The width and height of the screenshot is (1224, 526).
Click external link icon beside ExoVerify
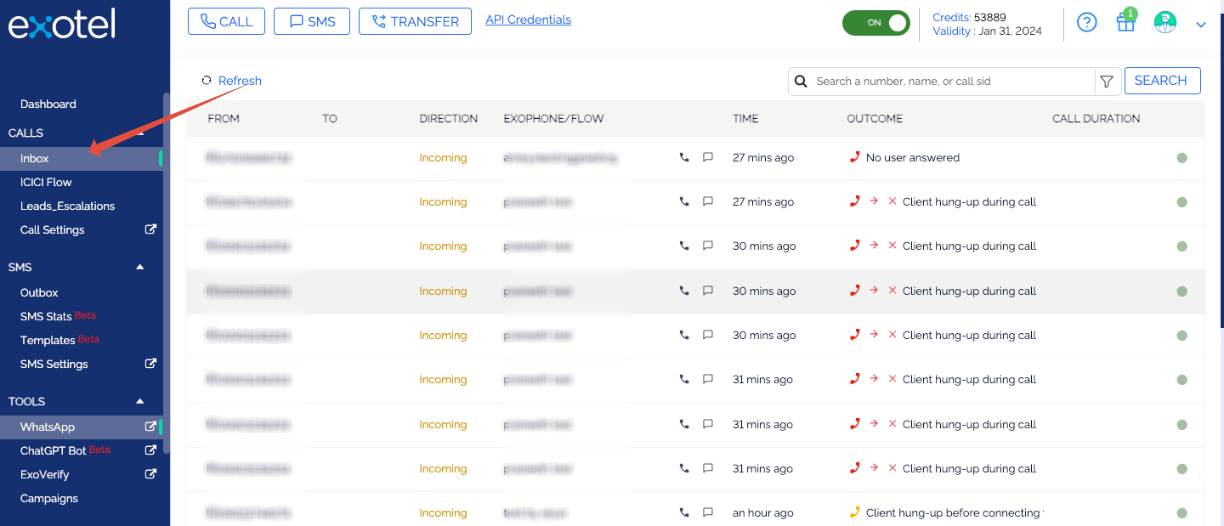150,473
